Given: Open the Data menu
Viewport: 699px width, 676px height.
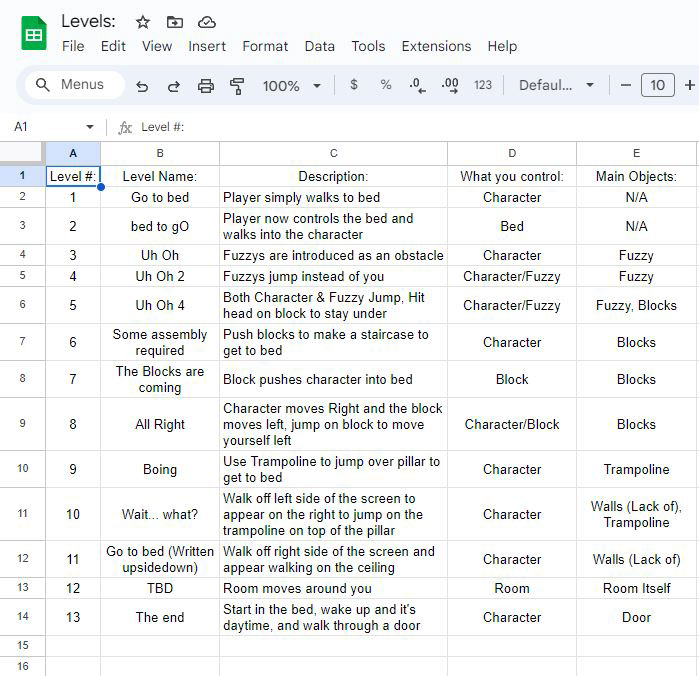Looking at the screenshot, I should pyautogui.click(x=320, y=46).
